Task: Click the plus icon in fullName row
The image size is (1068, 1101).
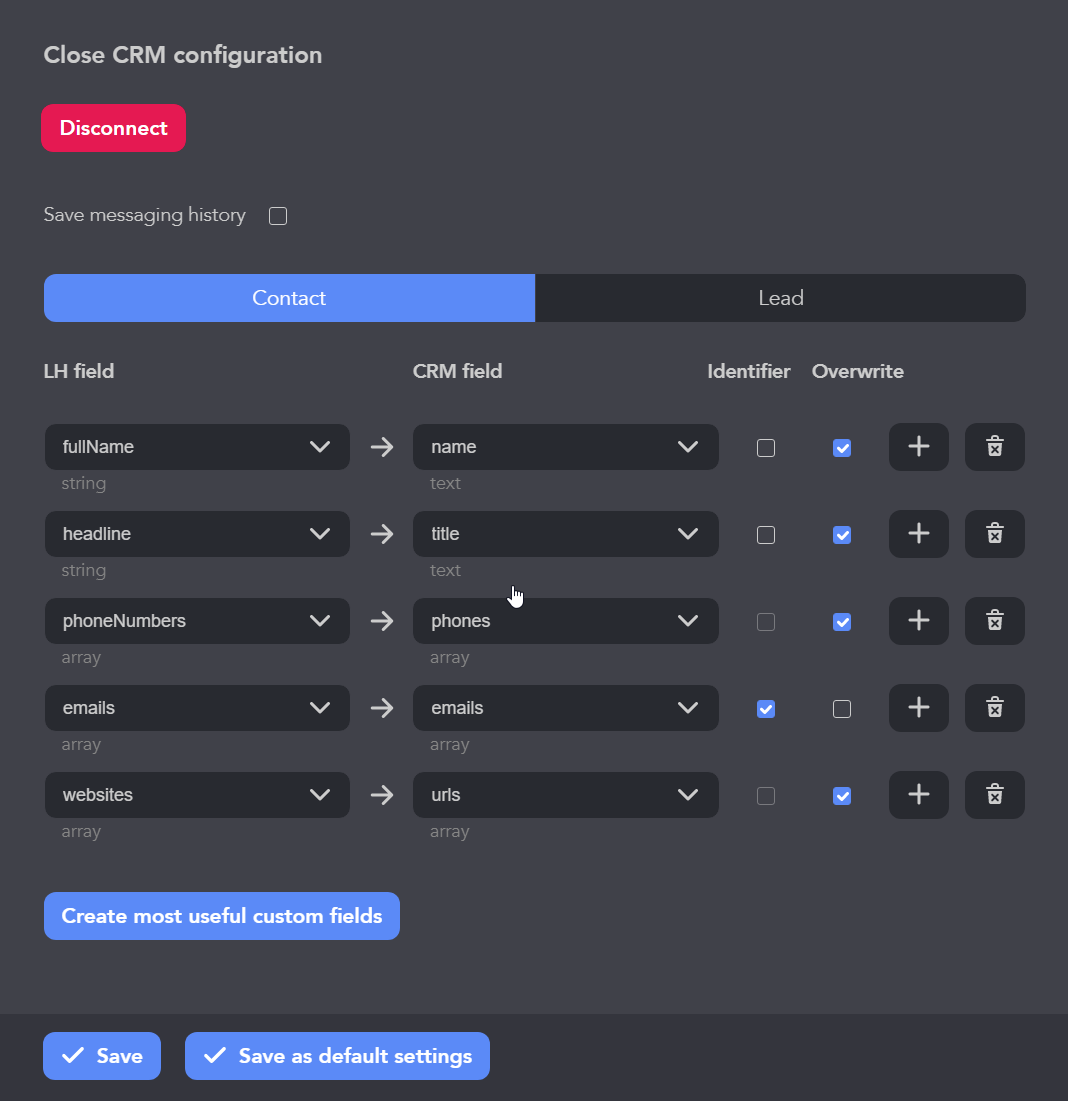Action: click(x=918, y=447)
